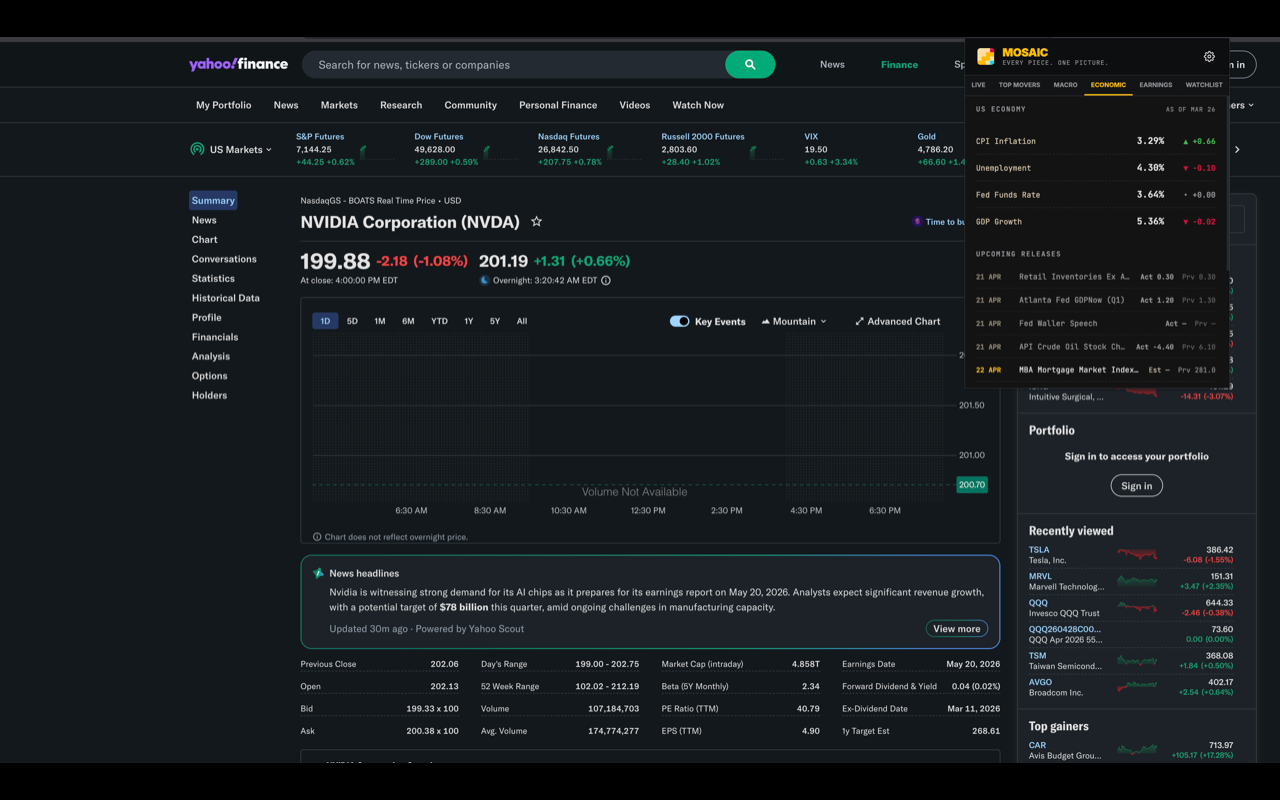Expand the US Markets dropdown

click(241, 150)
